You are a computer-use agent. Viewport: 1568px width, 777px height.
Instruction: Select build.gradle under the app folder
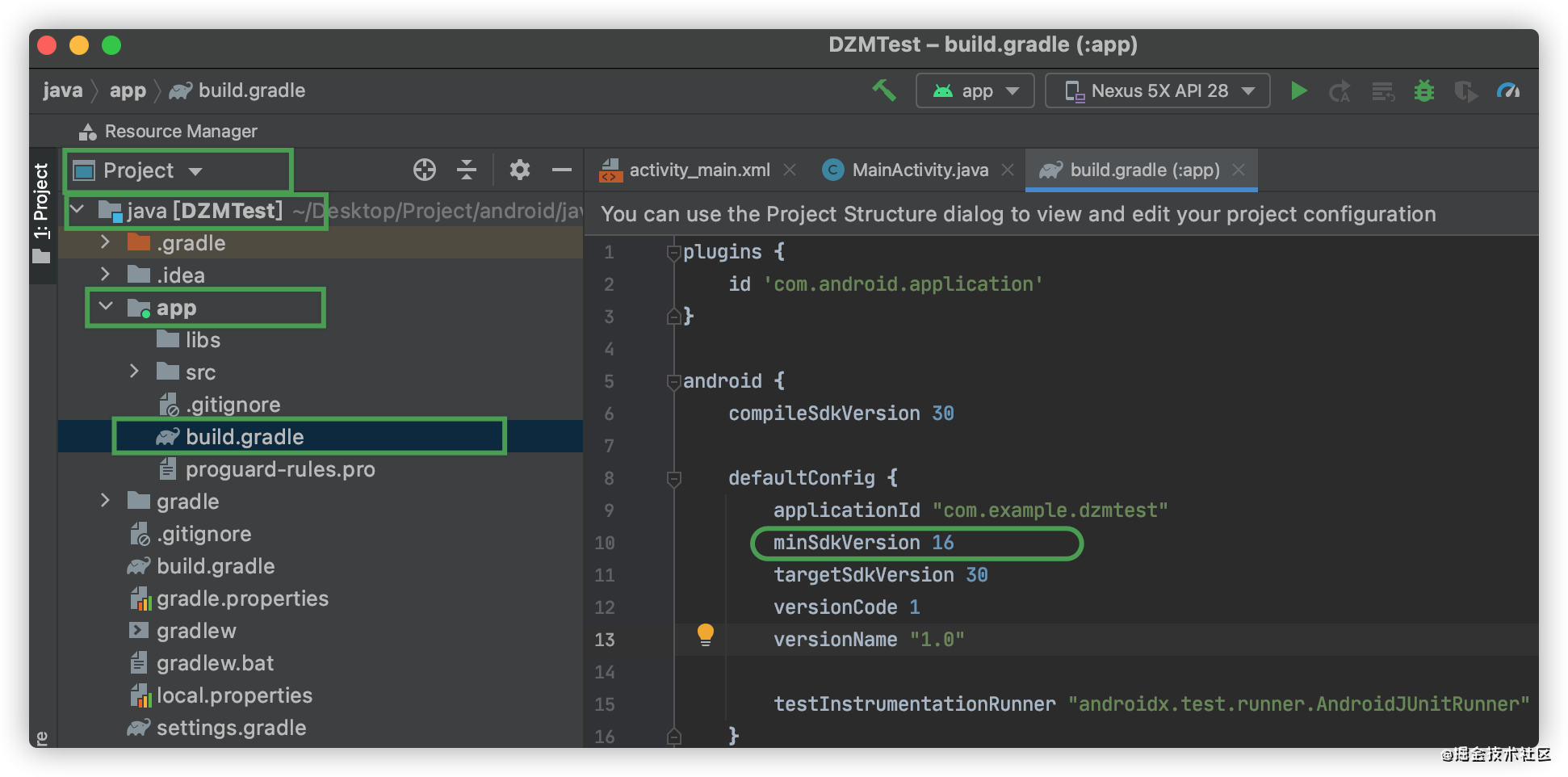(229, 437)
